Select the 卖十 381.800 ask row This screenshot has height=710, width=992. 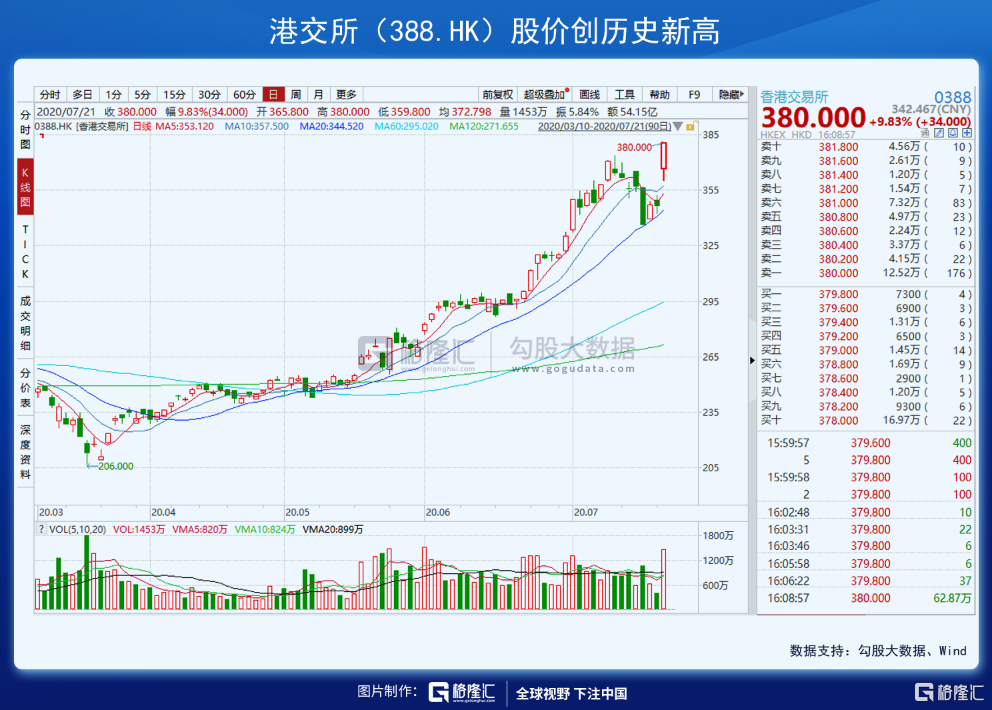[865, 147]
